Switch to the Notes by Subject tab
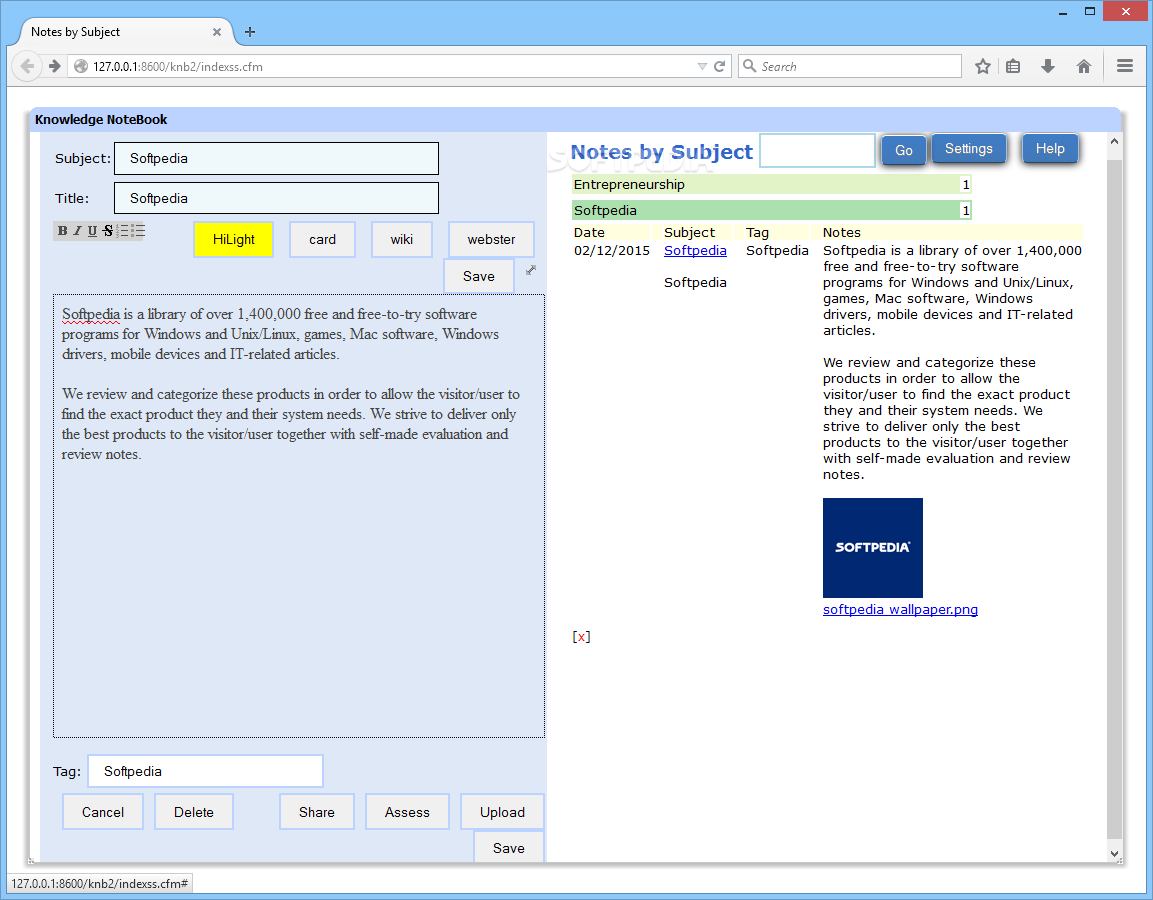This screenshot has height=900, width=1153. 121,32
